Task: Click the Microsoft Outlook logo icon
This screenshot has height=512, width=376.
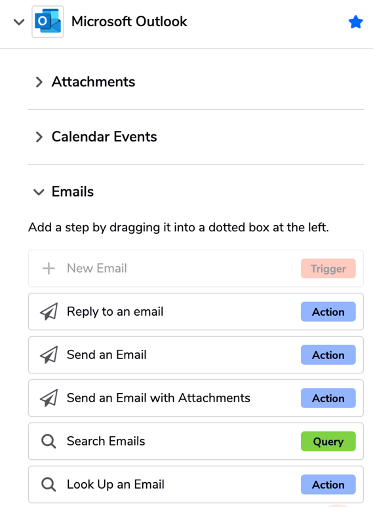Action: pyautogui.click(x=48, y=22)
